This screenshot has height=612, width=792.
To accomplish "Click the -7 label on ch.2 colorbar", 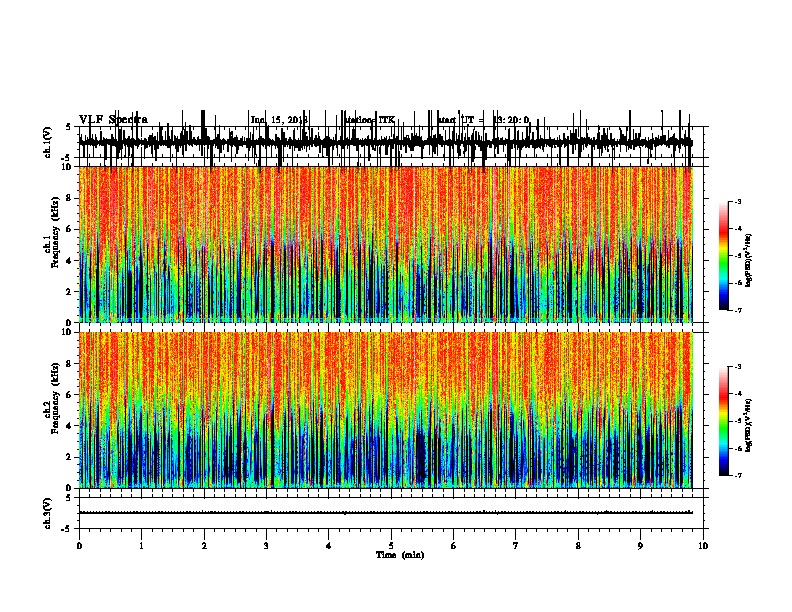I will point(737,475).
